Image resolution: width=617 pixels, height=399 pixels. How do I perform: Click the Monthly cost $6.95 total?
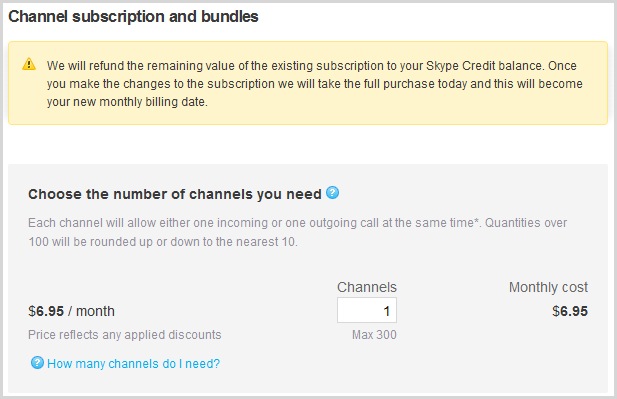pyautogui.click(x=570, y=311)
